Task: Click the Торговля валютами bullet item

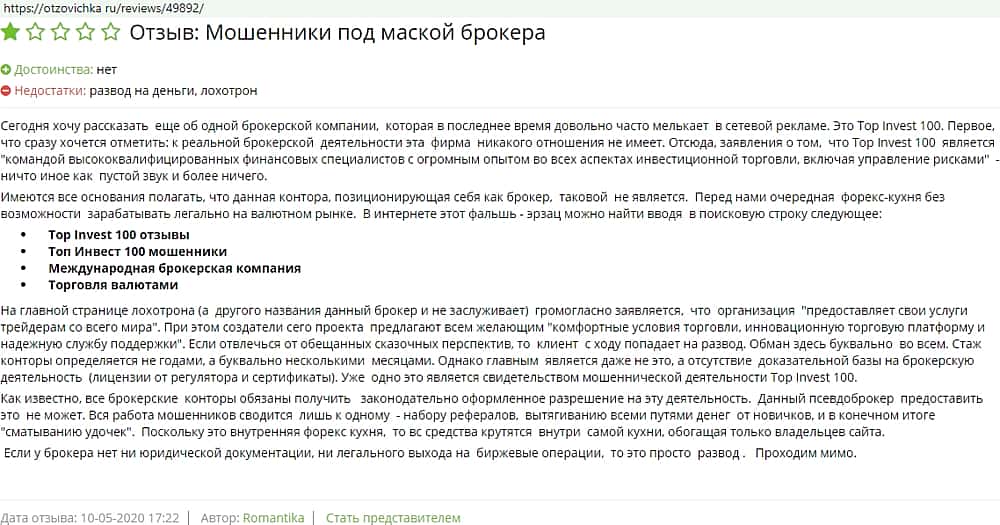Action: 113,284
